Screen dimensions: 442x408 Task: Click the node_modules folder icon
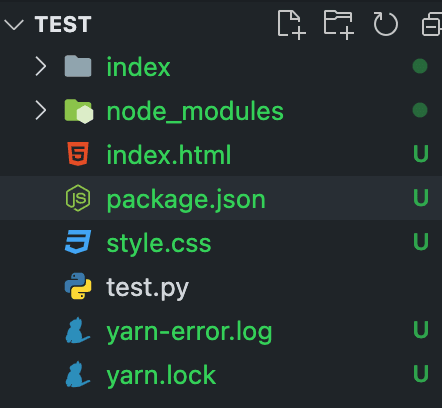[x=79, y=111]
